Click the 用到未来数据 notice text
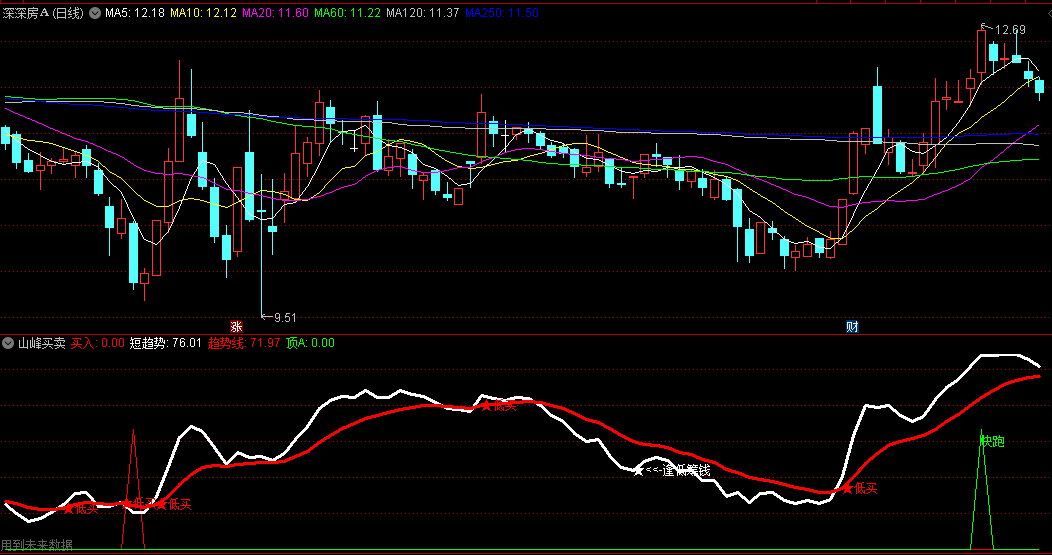 [x=37, y=545]
